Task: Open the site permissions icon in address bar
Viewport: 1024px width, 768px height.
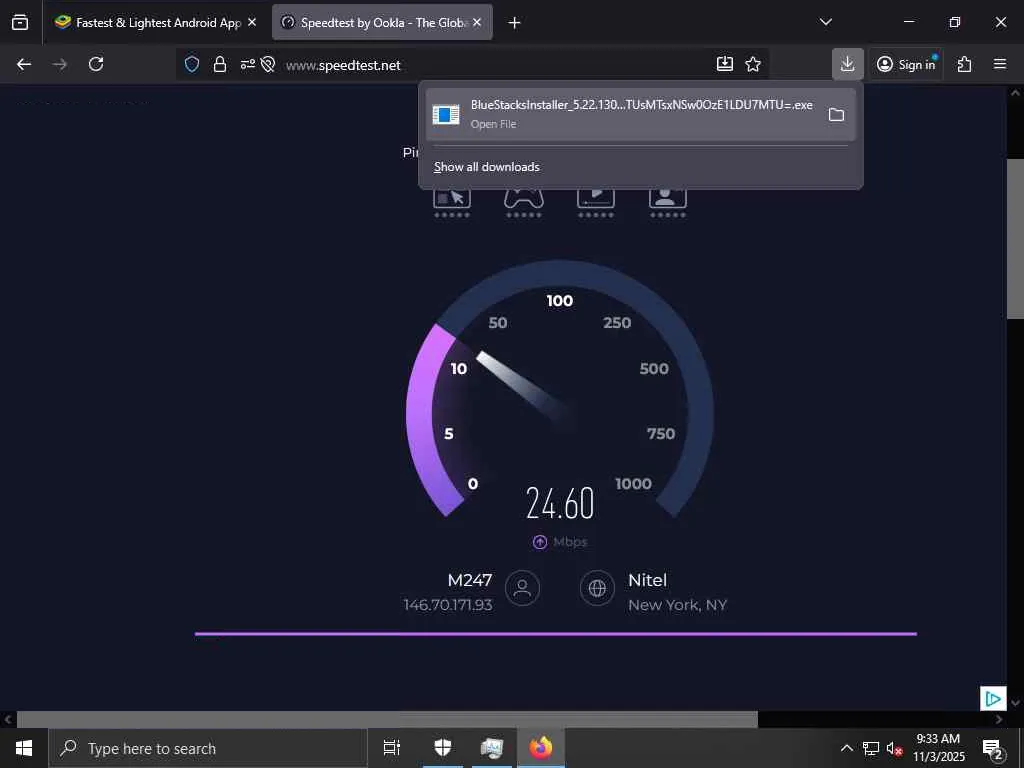Action: (247, 64)
